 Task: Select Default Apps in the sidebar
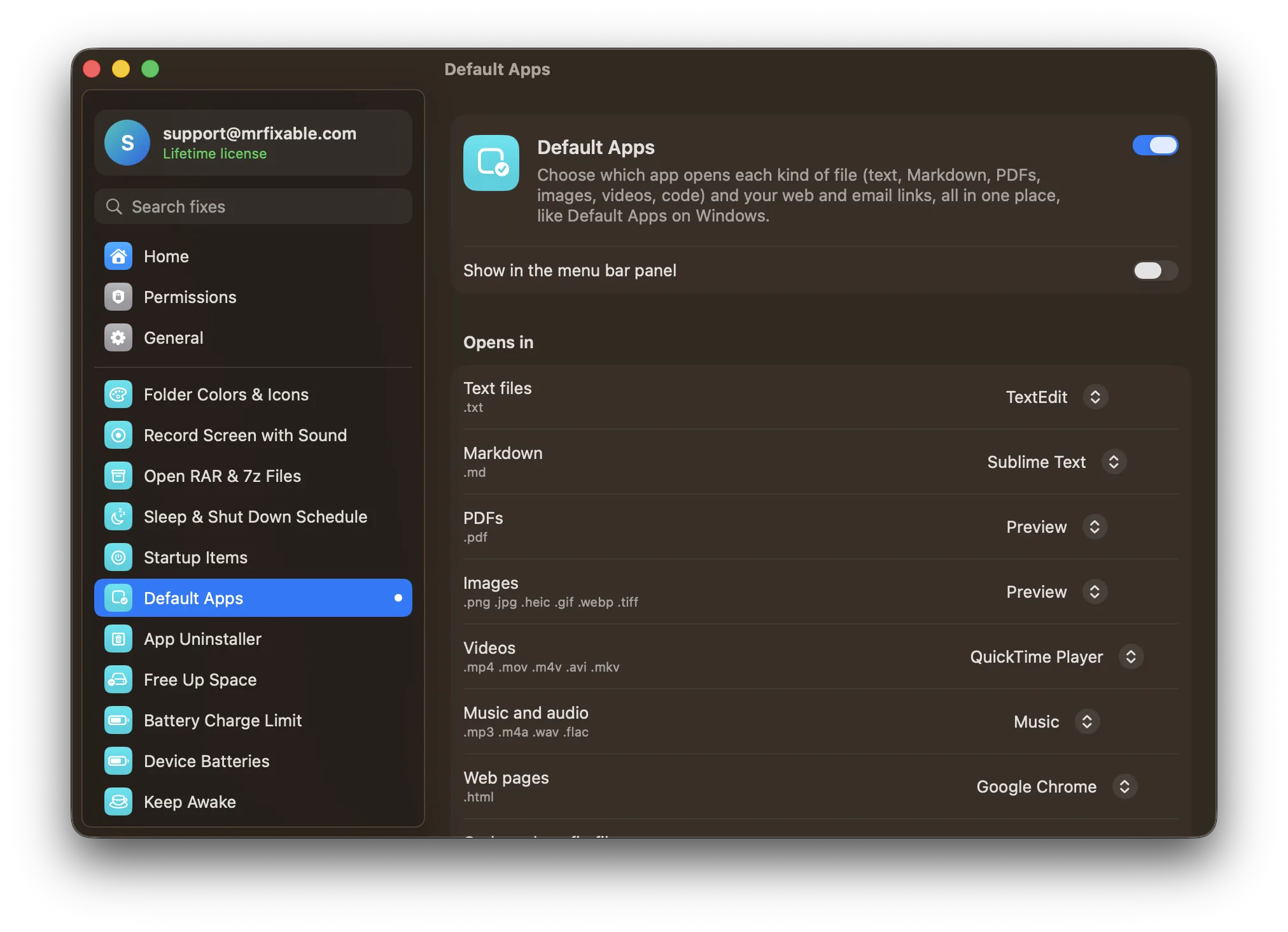(253, 598)
